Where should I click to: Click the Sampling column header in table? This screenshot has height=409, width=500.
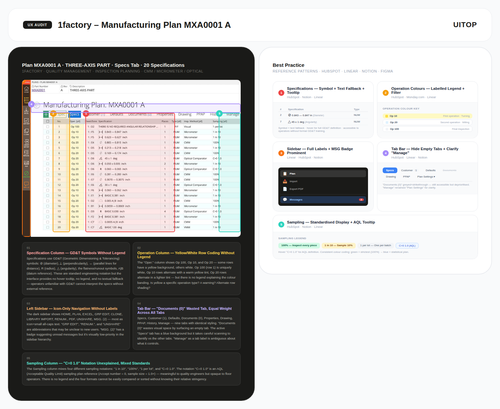coord(220,121)
